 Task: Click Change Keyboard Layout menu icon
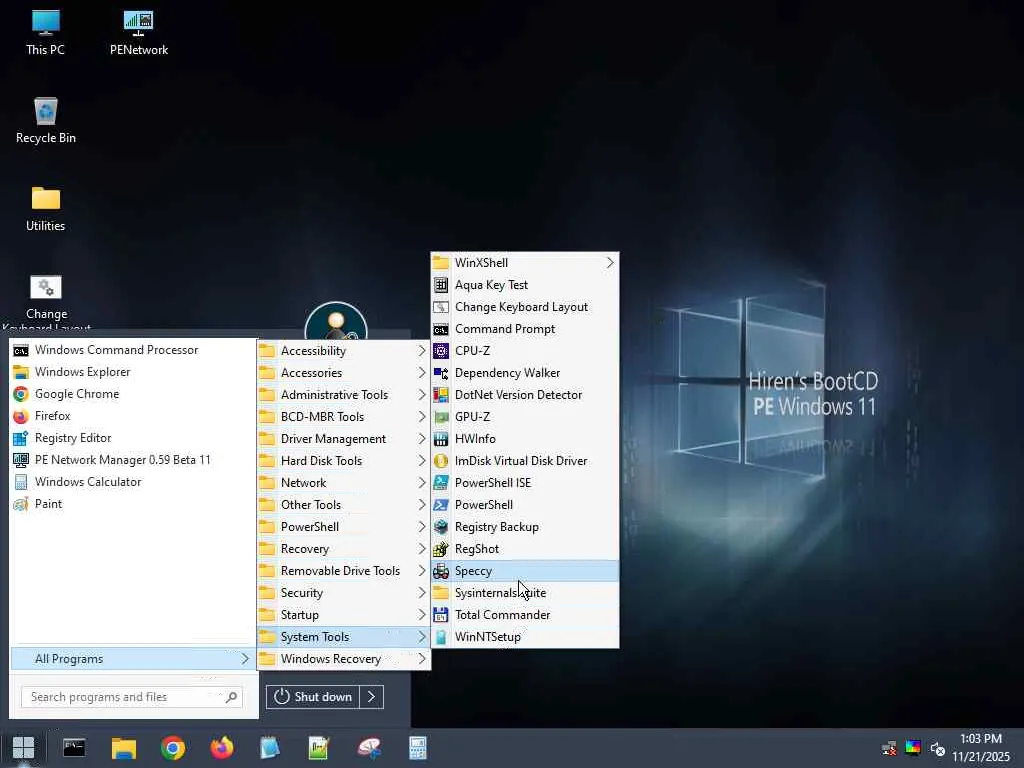(x=441, y=307)
